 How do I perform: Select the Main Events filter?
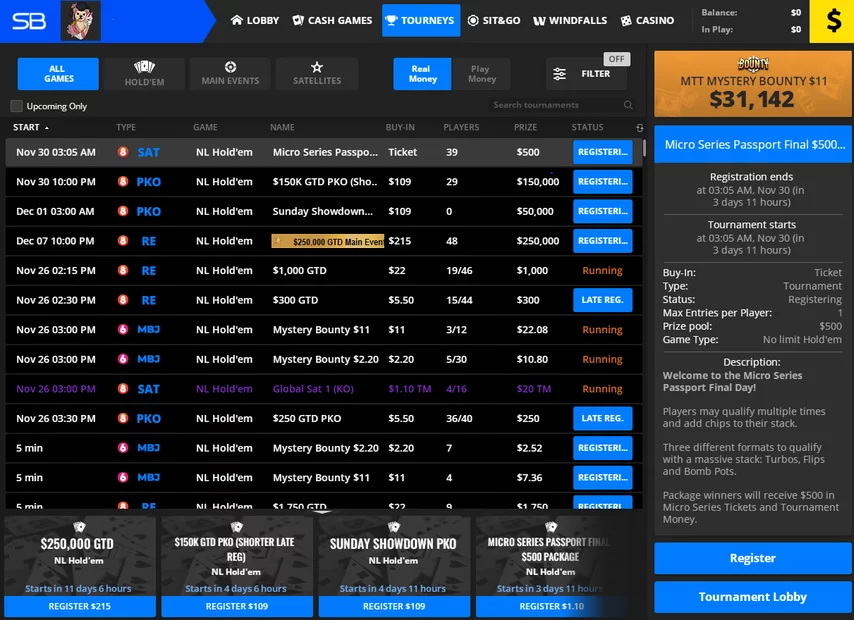click(230, 74)
